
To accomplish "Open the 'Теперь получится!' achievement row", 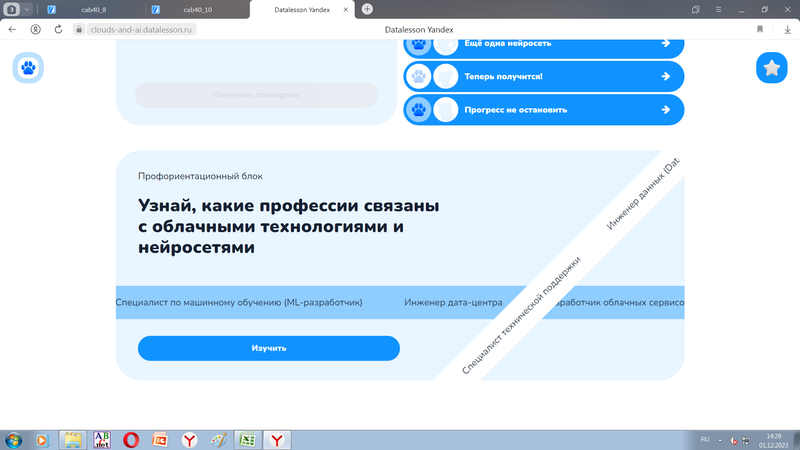I will [x=544, y=76].
